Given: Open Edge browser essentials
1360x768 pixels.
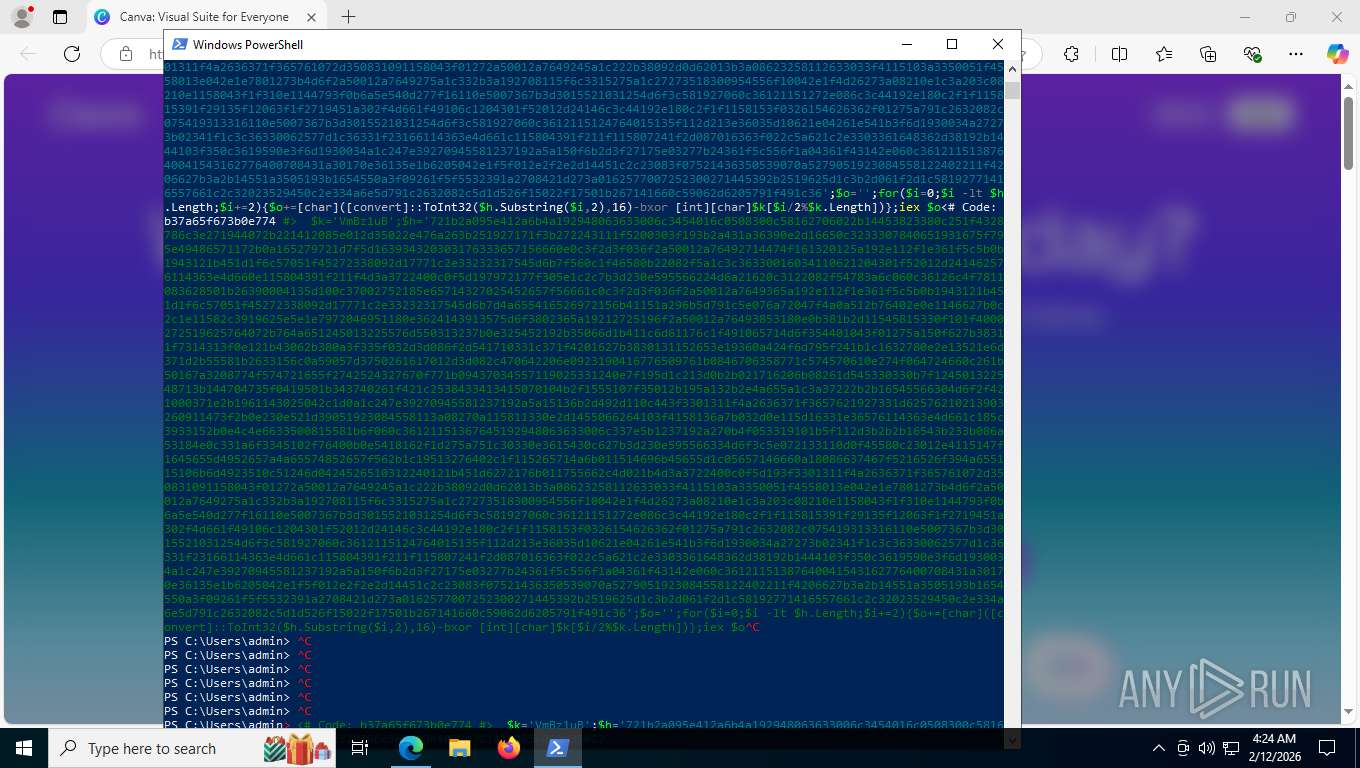Looking at the screenshot, I should pyautogui.click(x=1252, y=54).
